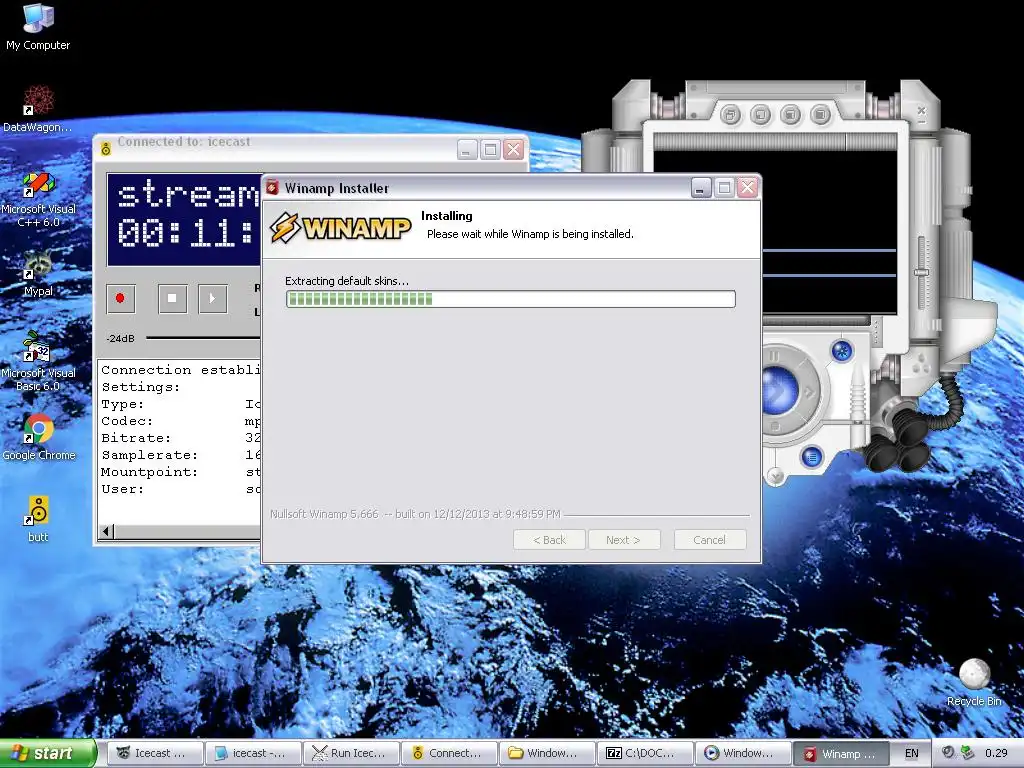1024x768 pixels.
Task: Click the 'Mountpoint:' log row in butt
Action: point(180,472)
